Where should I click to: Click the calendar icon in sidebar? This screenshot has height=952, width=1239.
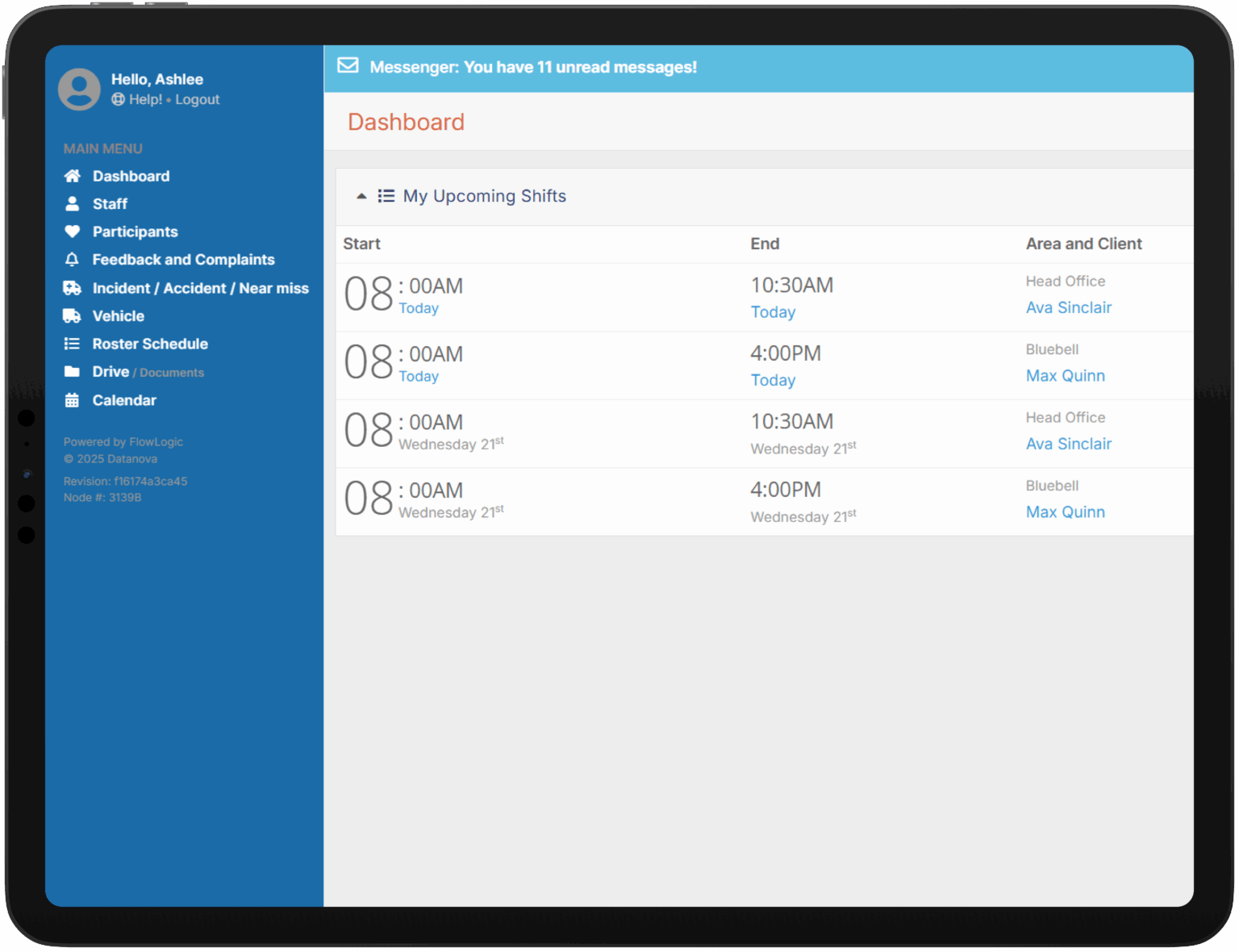pyautogui.click(x=73, y=400)
